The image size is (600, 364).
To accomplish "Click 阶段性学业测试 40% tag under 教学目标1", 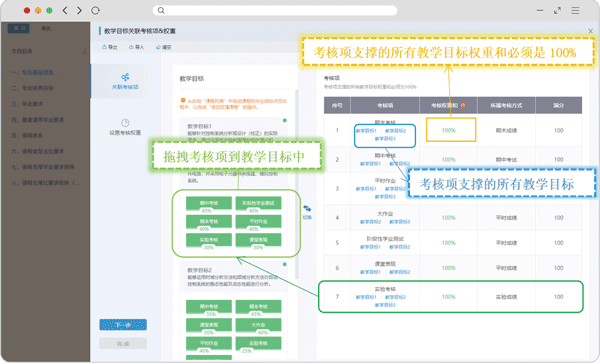I will click(x=258, y=204).
